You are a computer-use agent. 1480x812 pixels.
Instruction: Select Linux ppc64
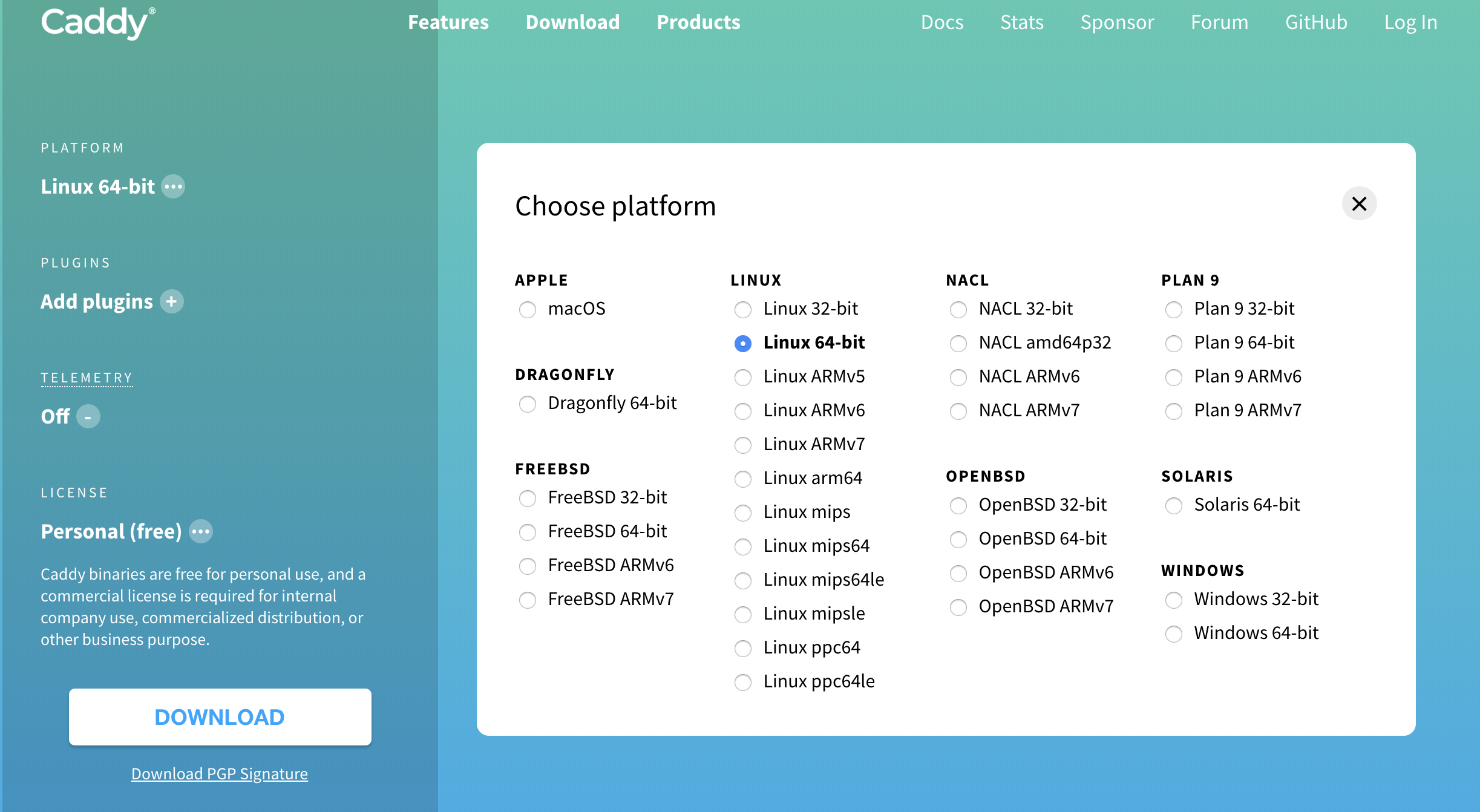743,648
